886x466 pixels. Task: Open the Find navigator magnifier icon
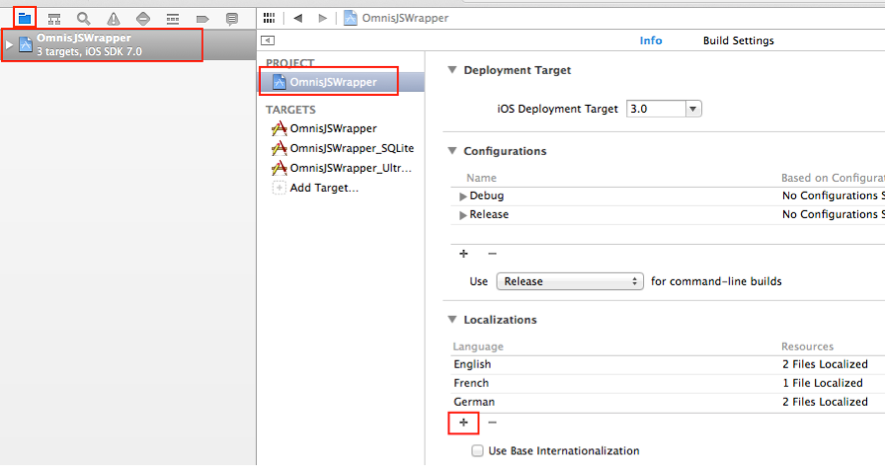[84, 19]
